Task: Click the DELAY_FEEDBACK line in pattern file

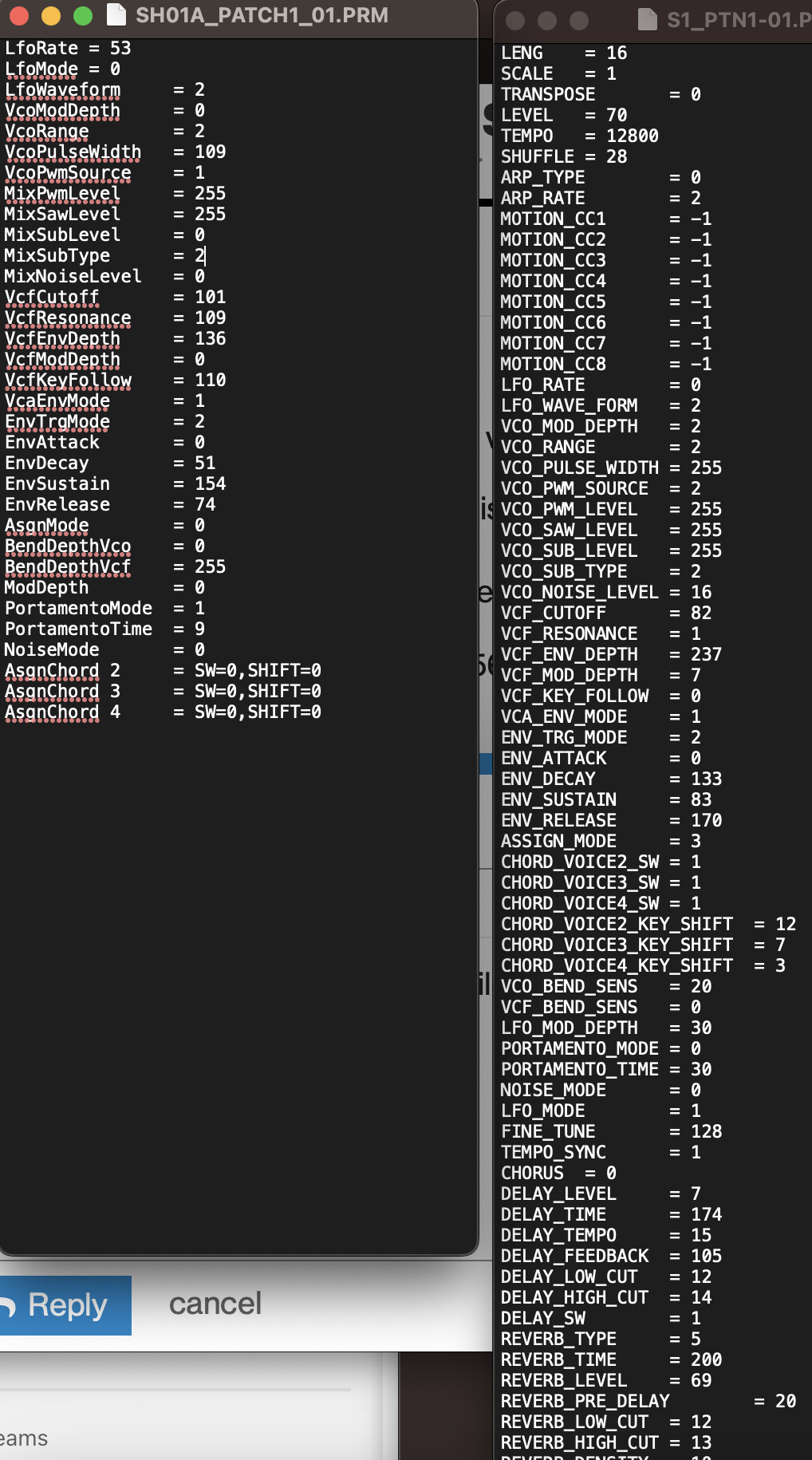Action: click(611, 1256)
